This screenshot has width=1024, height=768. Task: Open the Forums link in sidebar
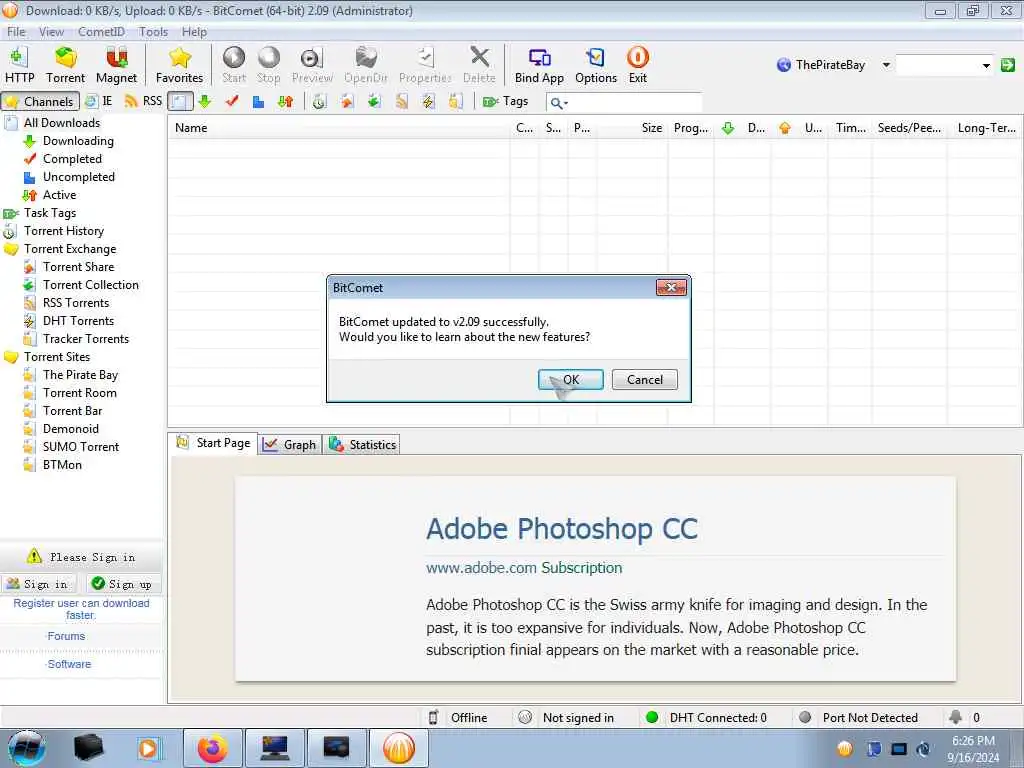click(x=66, y=636)
